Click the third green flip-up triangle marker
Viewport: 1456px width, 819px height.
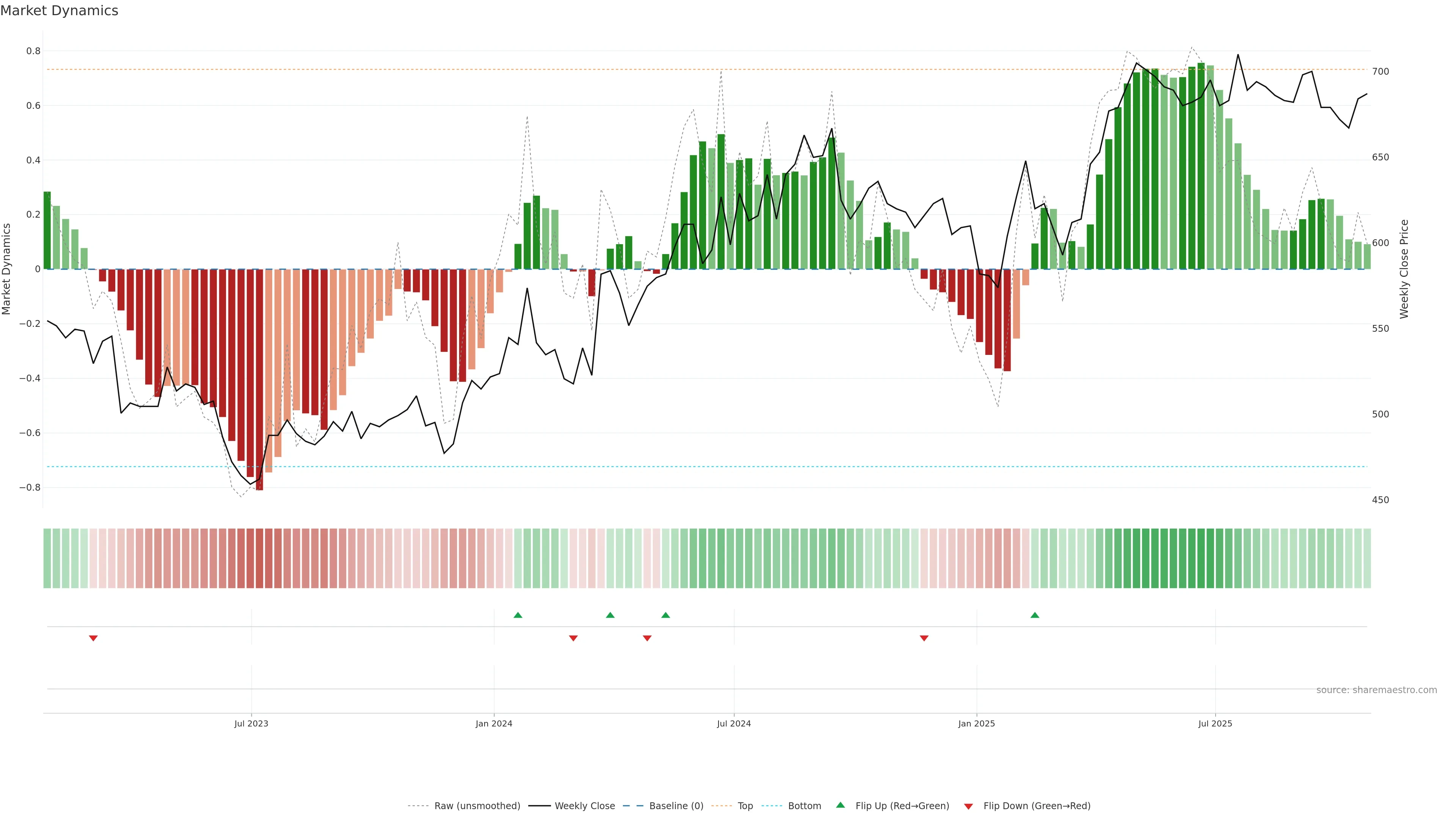pyautogui.click(x=665, y=615)
